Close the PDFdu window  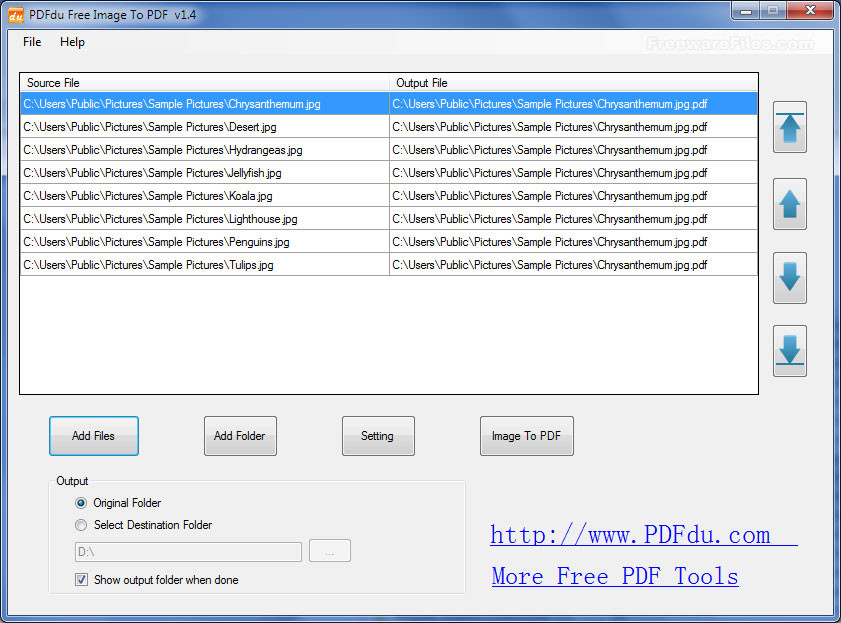(810, 11)
